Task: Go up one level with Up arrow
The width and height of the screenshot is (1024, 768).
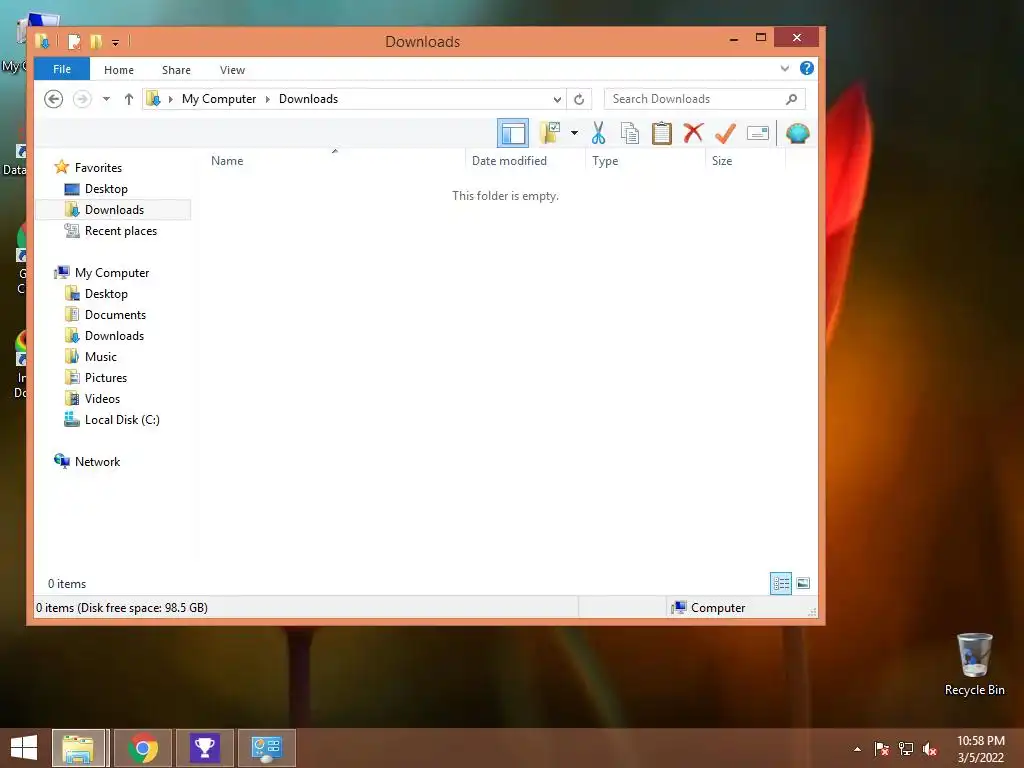Action: (129, 99)
